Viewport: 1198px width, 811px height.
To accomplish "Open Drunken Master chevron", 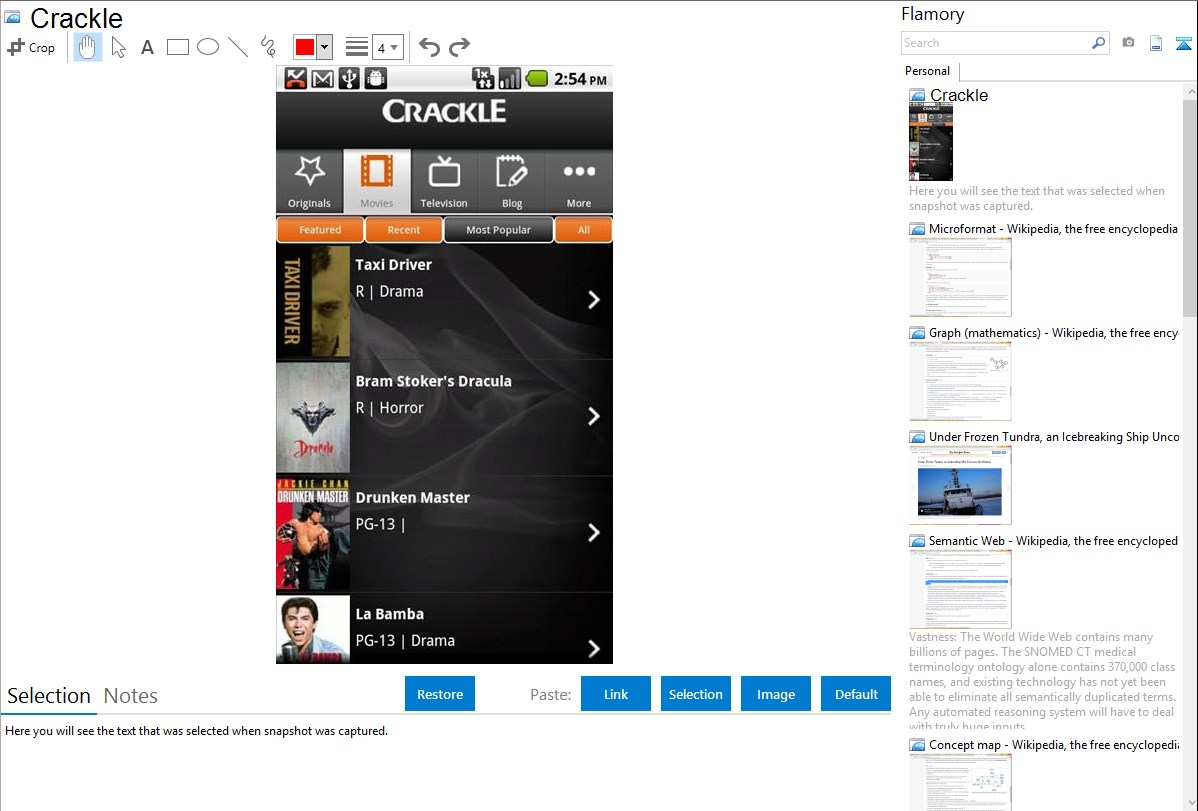I will pos(594,533).
